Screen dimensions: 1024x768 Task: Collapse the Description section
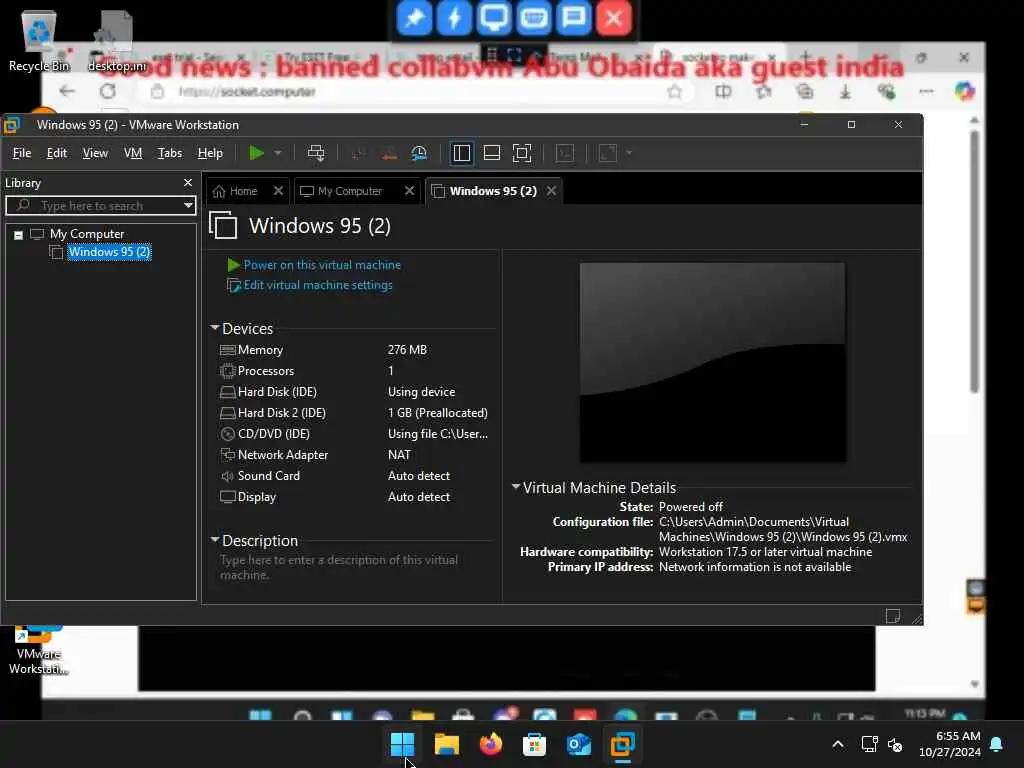pyautogui.click(x=214, y=539)
